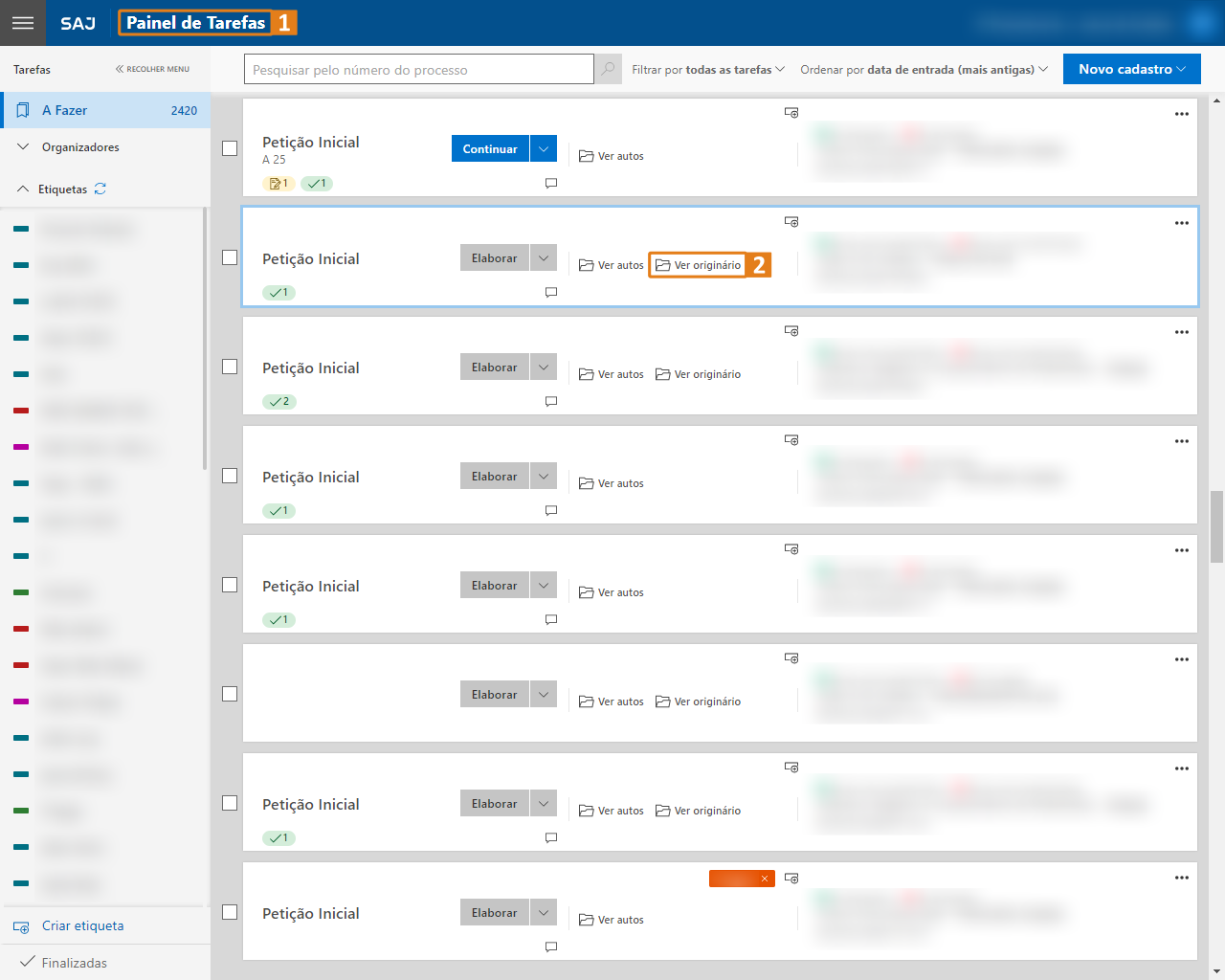The width and height of the screenshot is (1225, 980).
Task: Click the yellow document badge on first card
Action: 278,183
